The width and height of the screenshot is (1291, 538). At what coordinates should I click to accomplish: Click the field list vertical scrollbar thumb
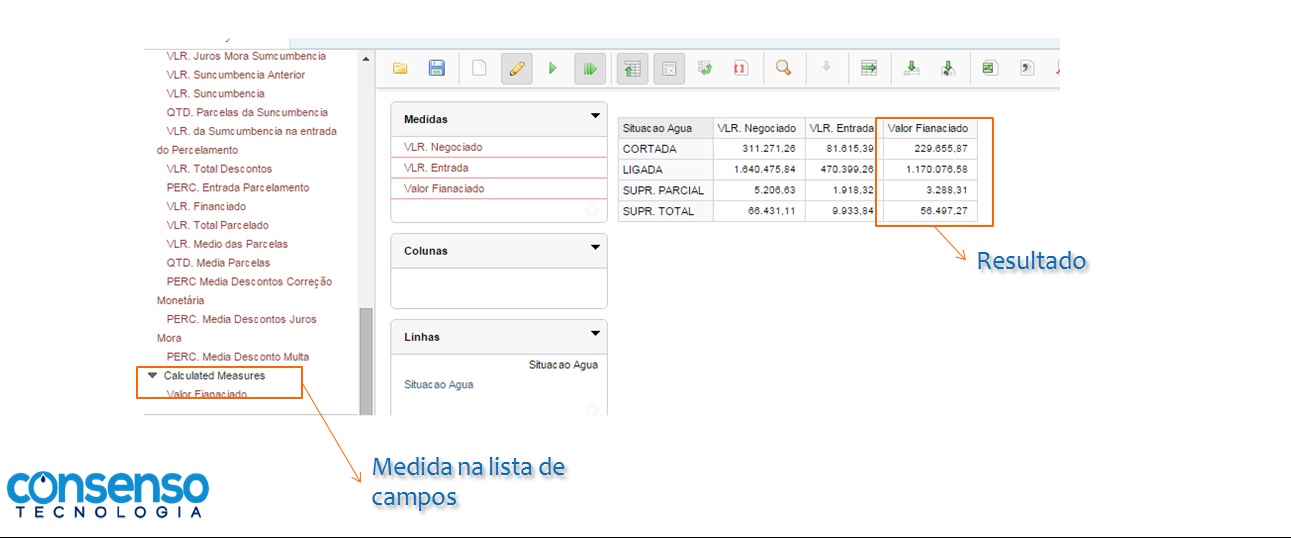[x=366, y=360]
